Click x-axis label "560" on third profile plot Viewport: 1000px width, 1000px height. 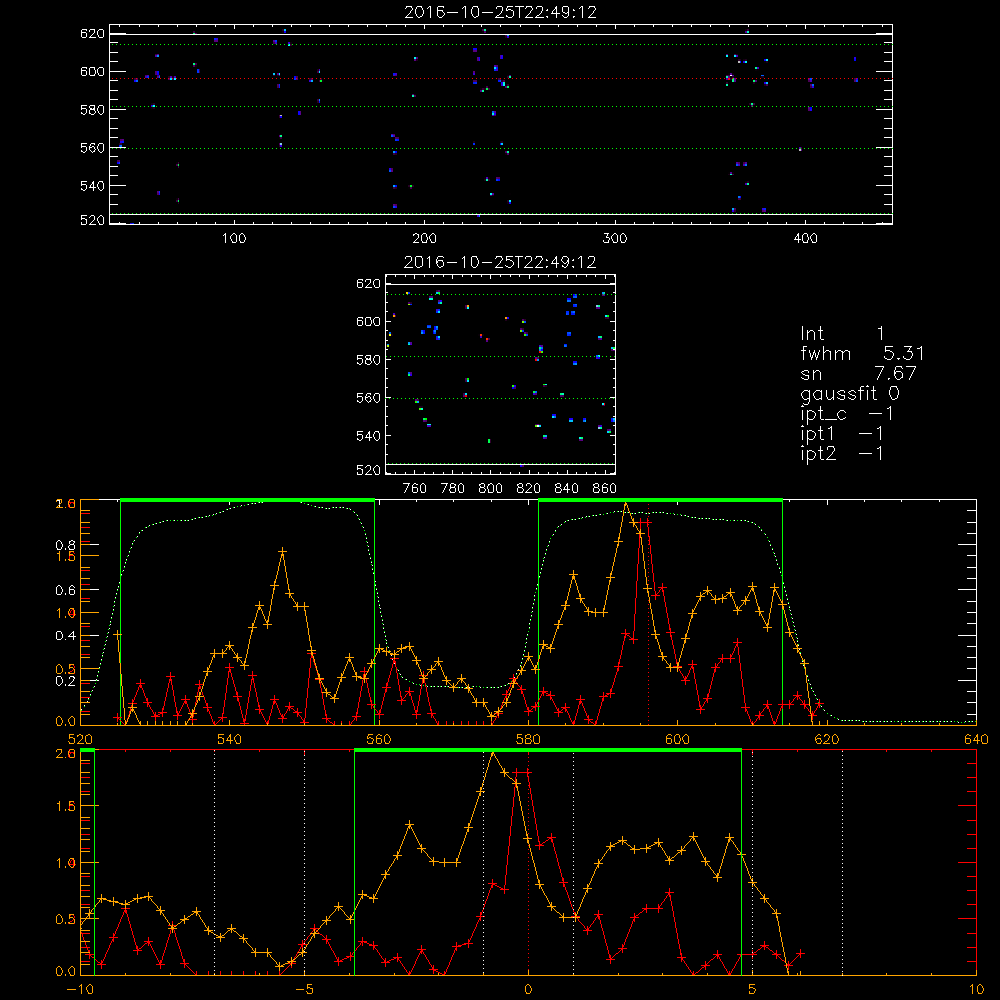(x=379, y=739)
